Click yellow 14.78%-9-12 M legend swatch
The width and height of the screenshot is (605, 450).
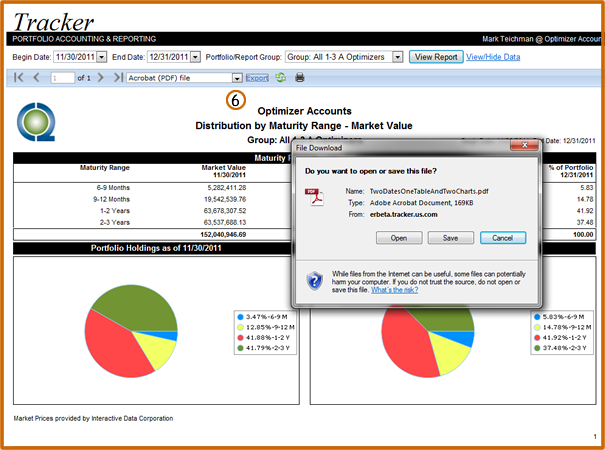click(537, 327)
